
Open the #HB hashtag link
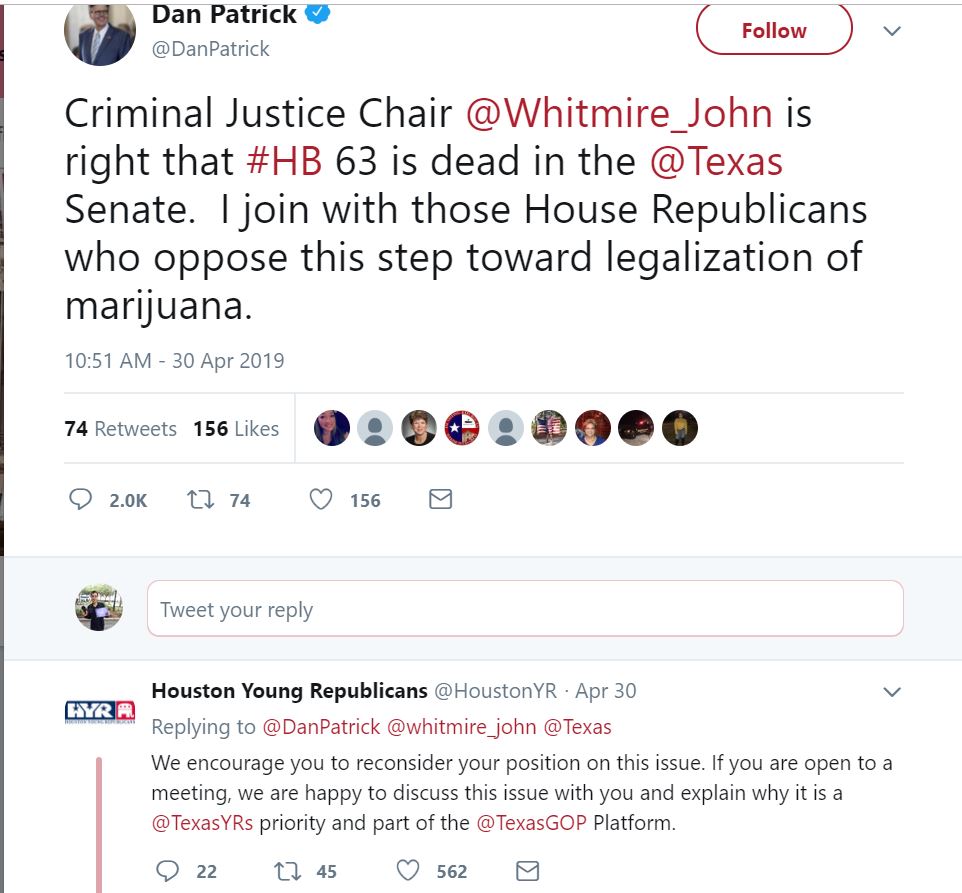coord(284,161)
